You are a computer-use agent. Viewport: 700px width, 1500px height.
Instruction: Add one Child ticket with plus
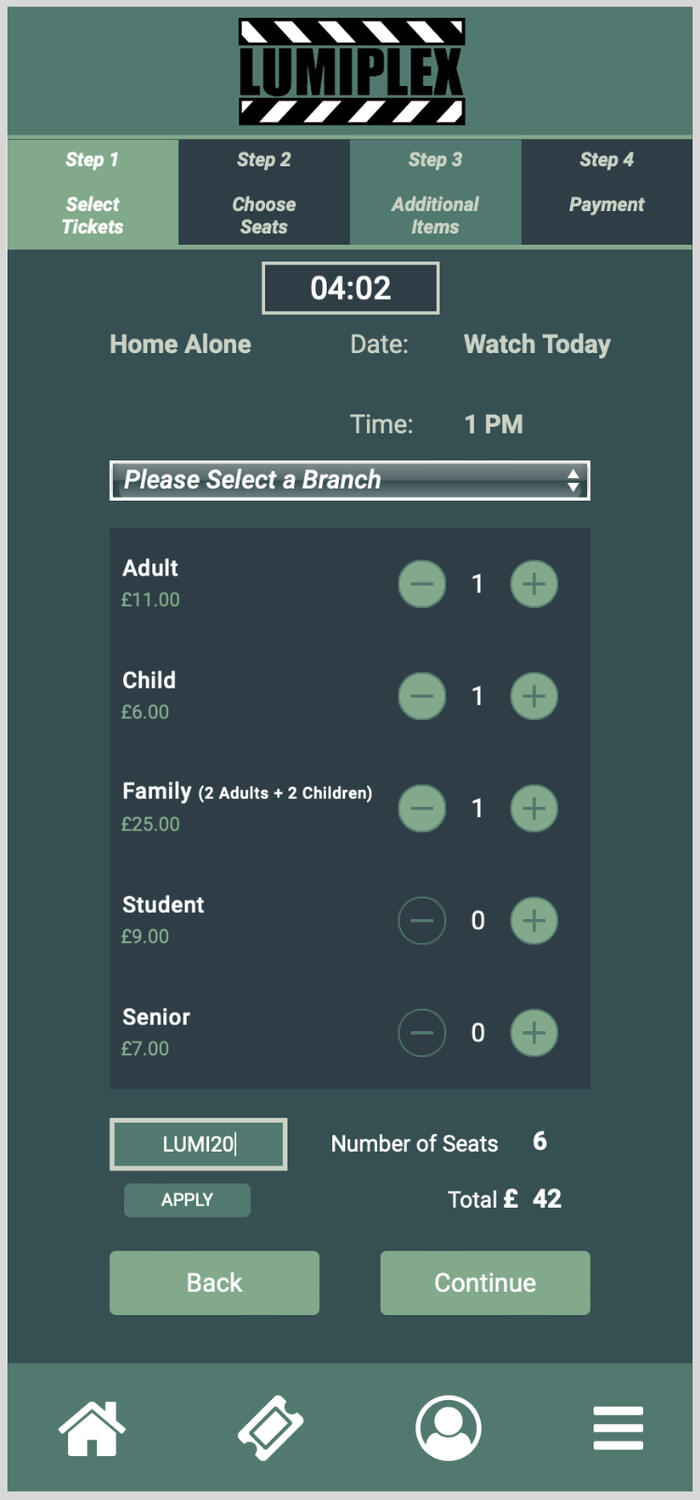[x=534, y=696]
